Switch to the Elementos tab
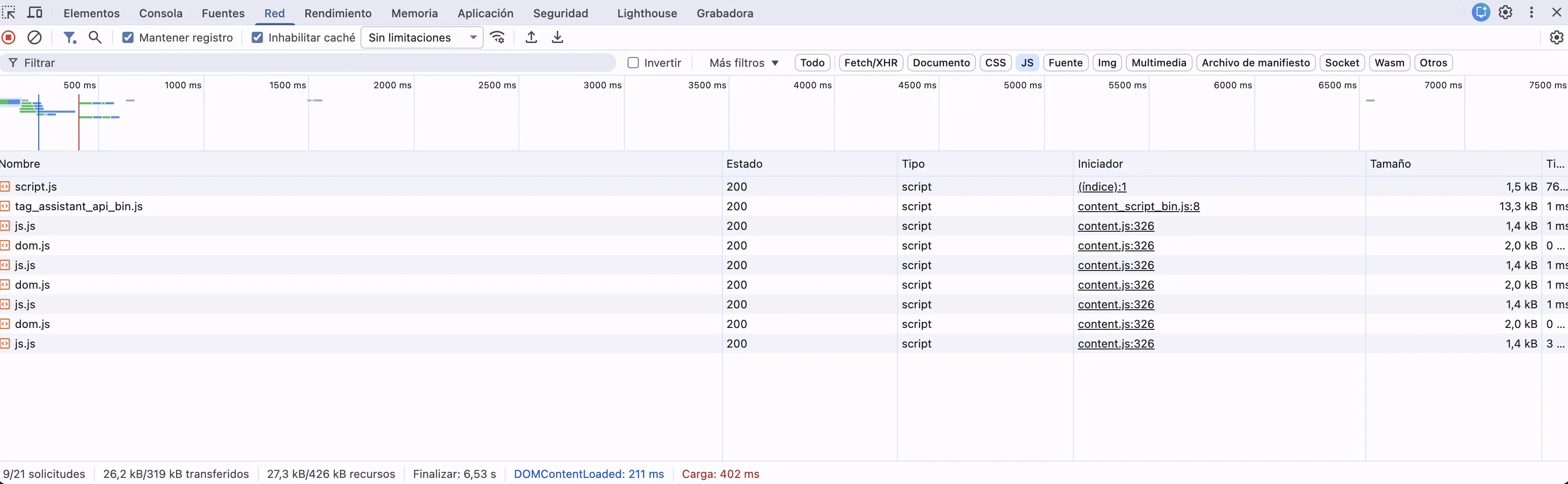The image size is (1568, 484). point(92,13)
